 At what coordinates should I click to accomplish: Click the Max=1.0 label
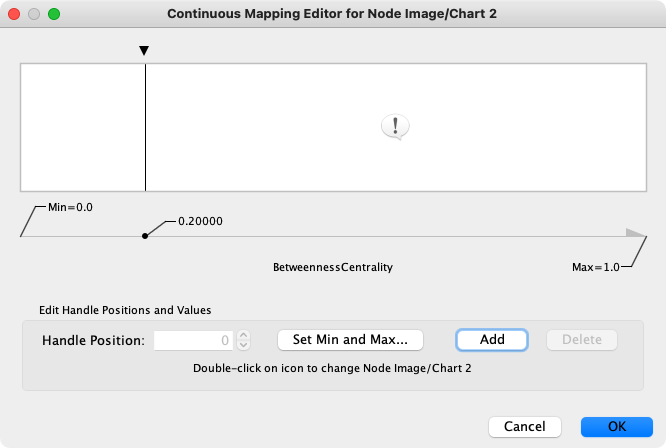pos(596,267)
